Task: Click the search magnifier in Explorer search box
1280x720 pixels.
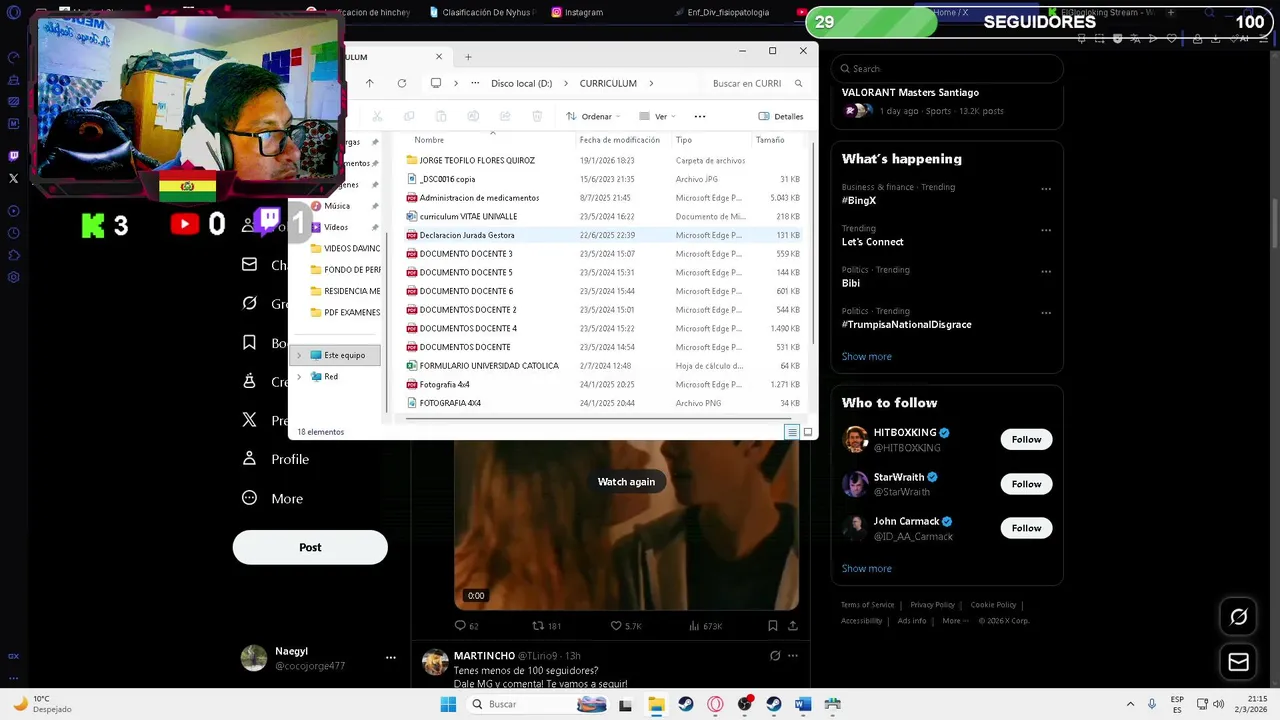Action: point(798,83)
